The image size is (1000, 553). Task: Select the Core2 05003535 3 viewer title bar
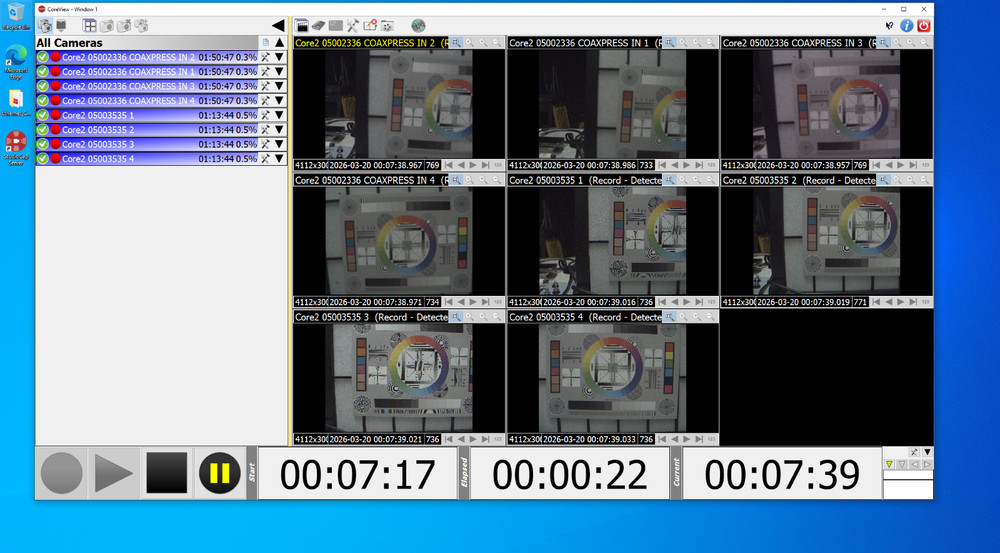[371, 316]
